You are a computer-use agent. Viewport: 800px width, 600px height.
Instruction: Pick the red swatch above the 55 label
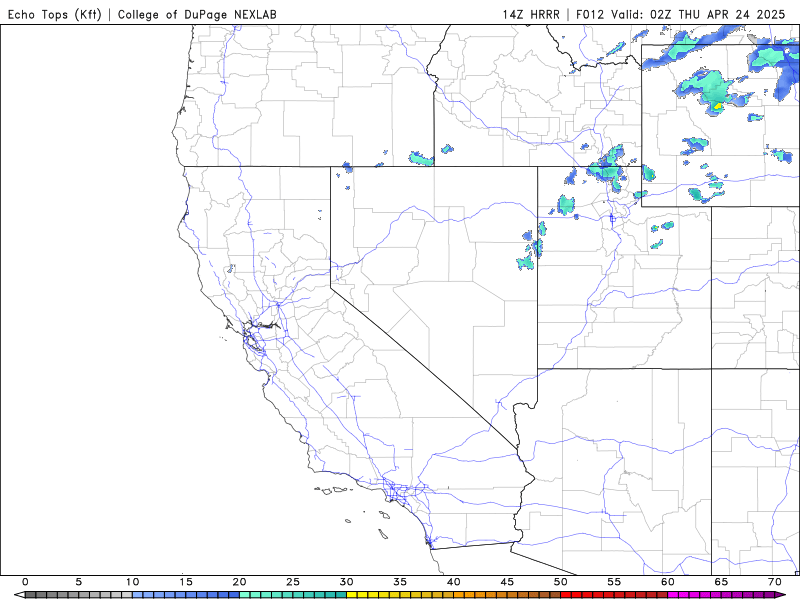[619, 595]
